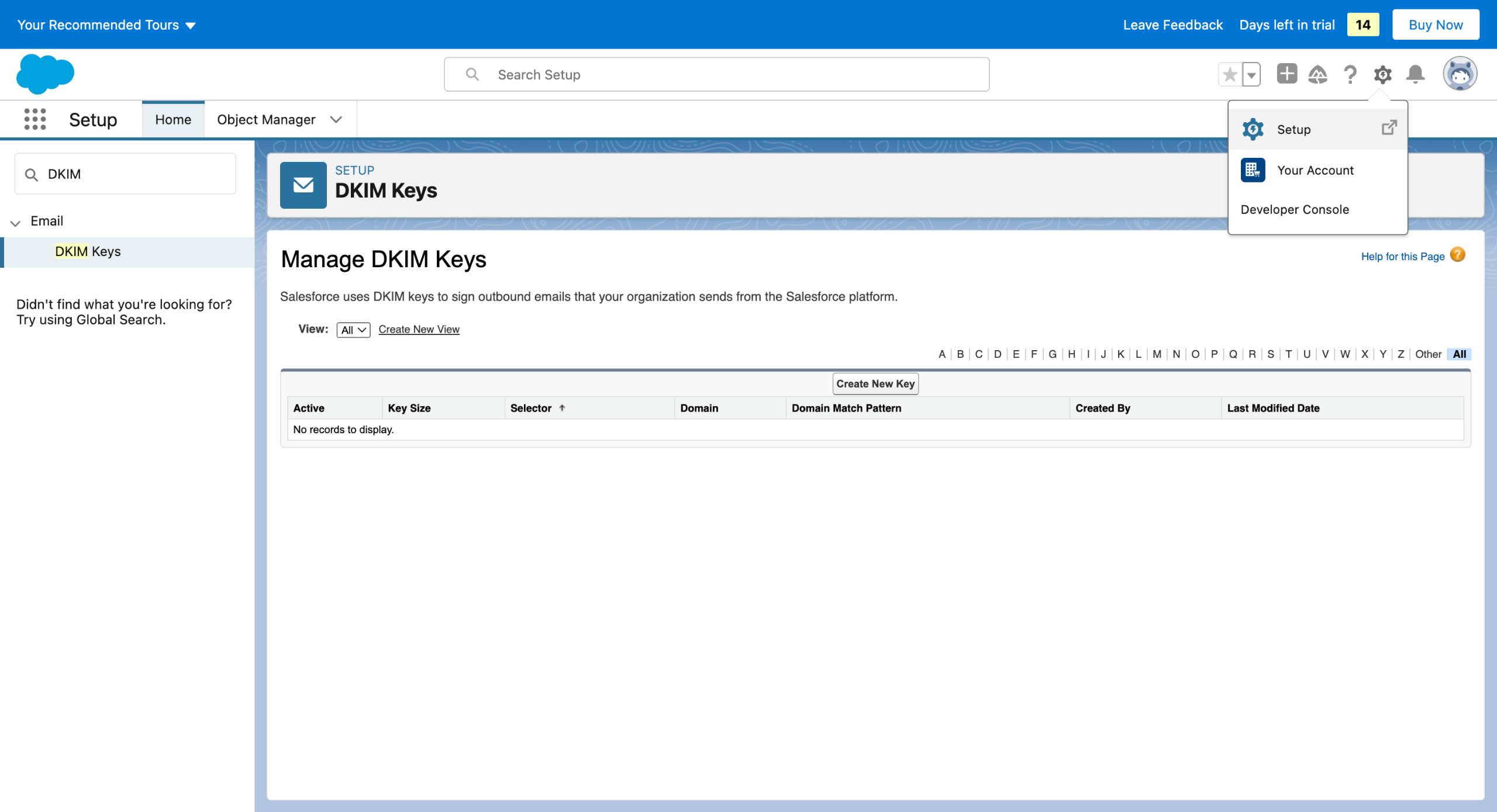The width and height of the screenshot is (1497, 812).
Task: Select the All alphabet filter
Action: pos(1460,354)
